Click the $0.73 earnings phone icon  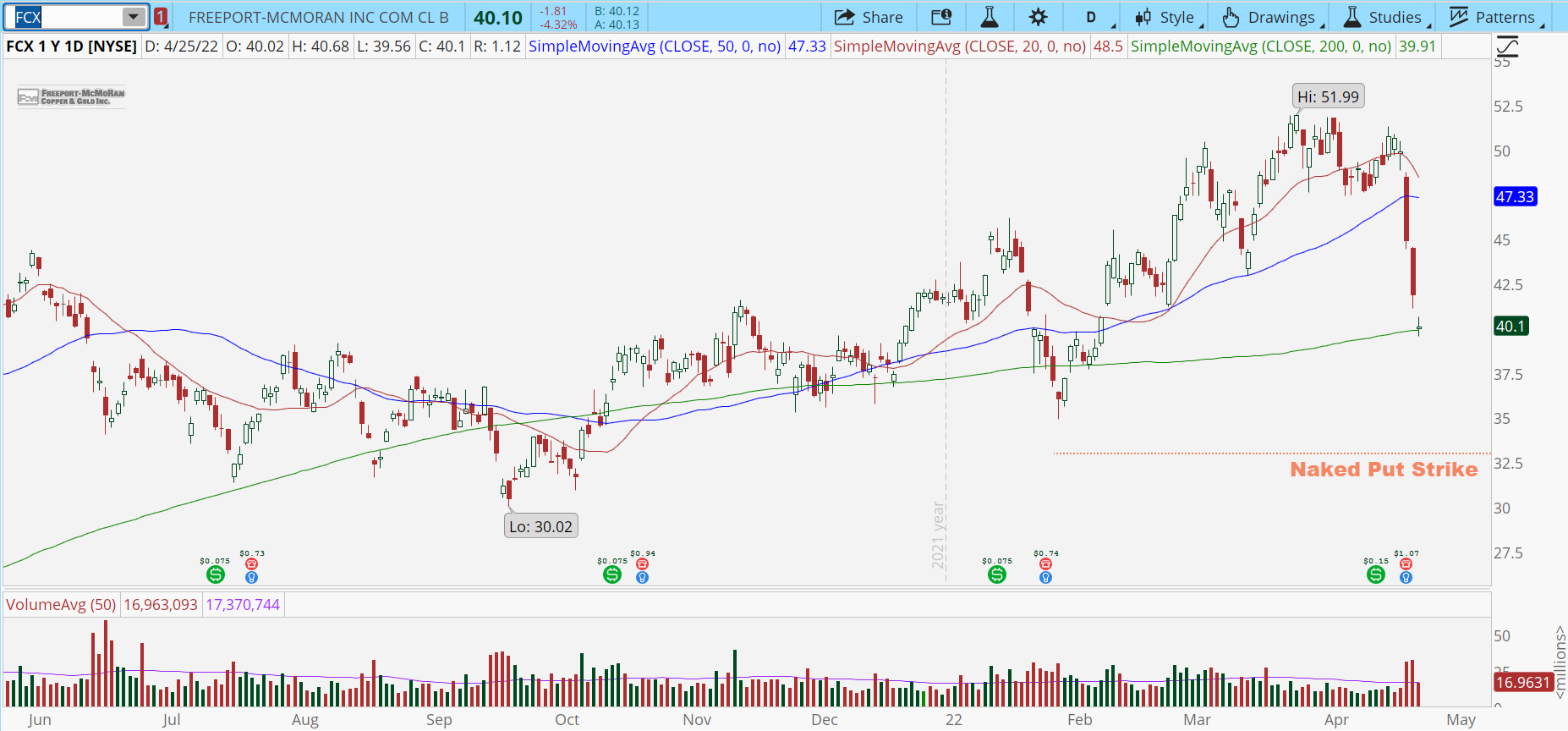(x=251, y=564)
